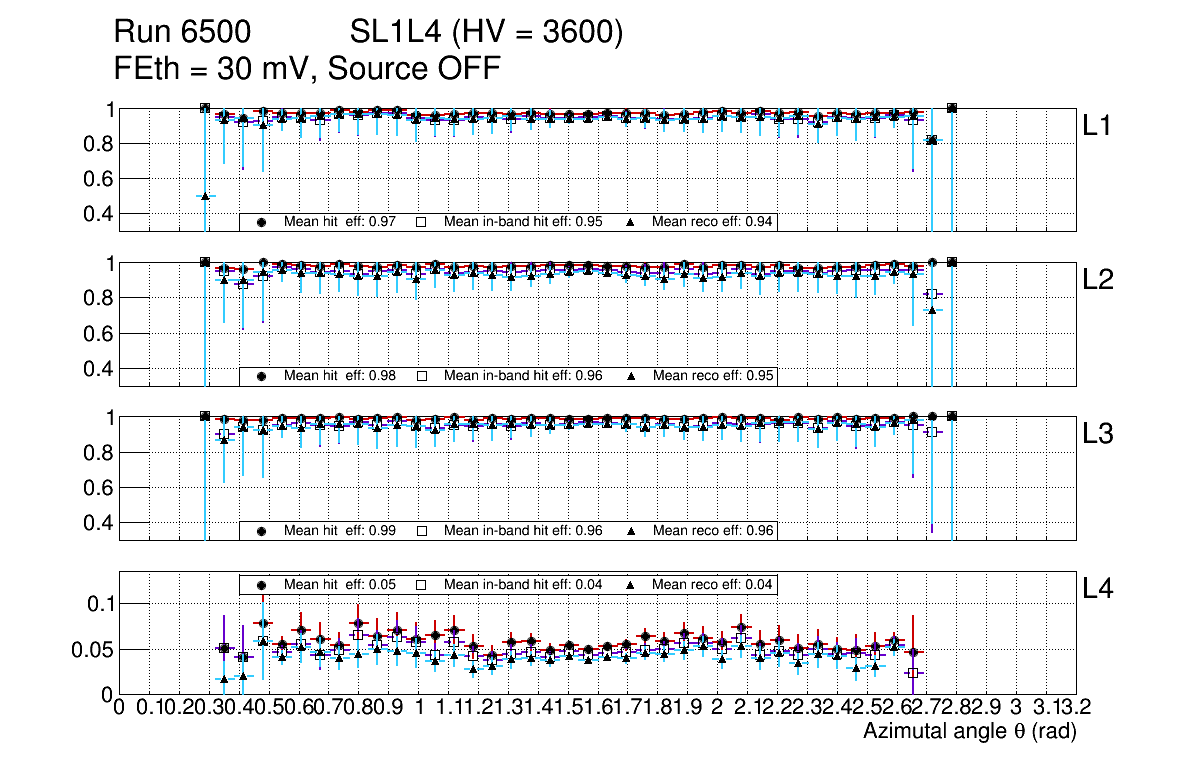Click the triangle marker in L2 legend
Screen dimensions: 1196x772
[632, 376]
